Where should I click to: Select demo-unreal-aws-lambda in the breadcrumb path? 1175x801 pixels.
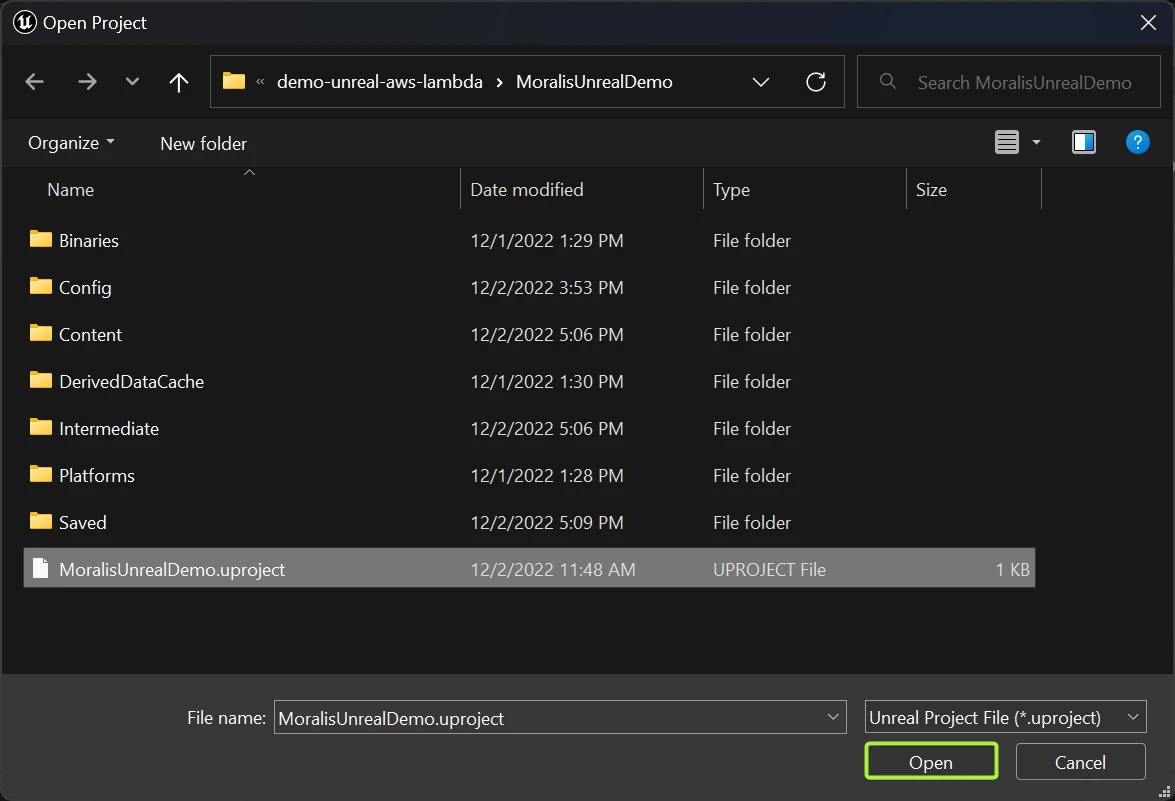click(379, 82)
